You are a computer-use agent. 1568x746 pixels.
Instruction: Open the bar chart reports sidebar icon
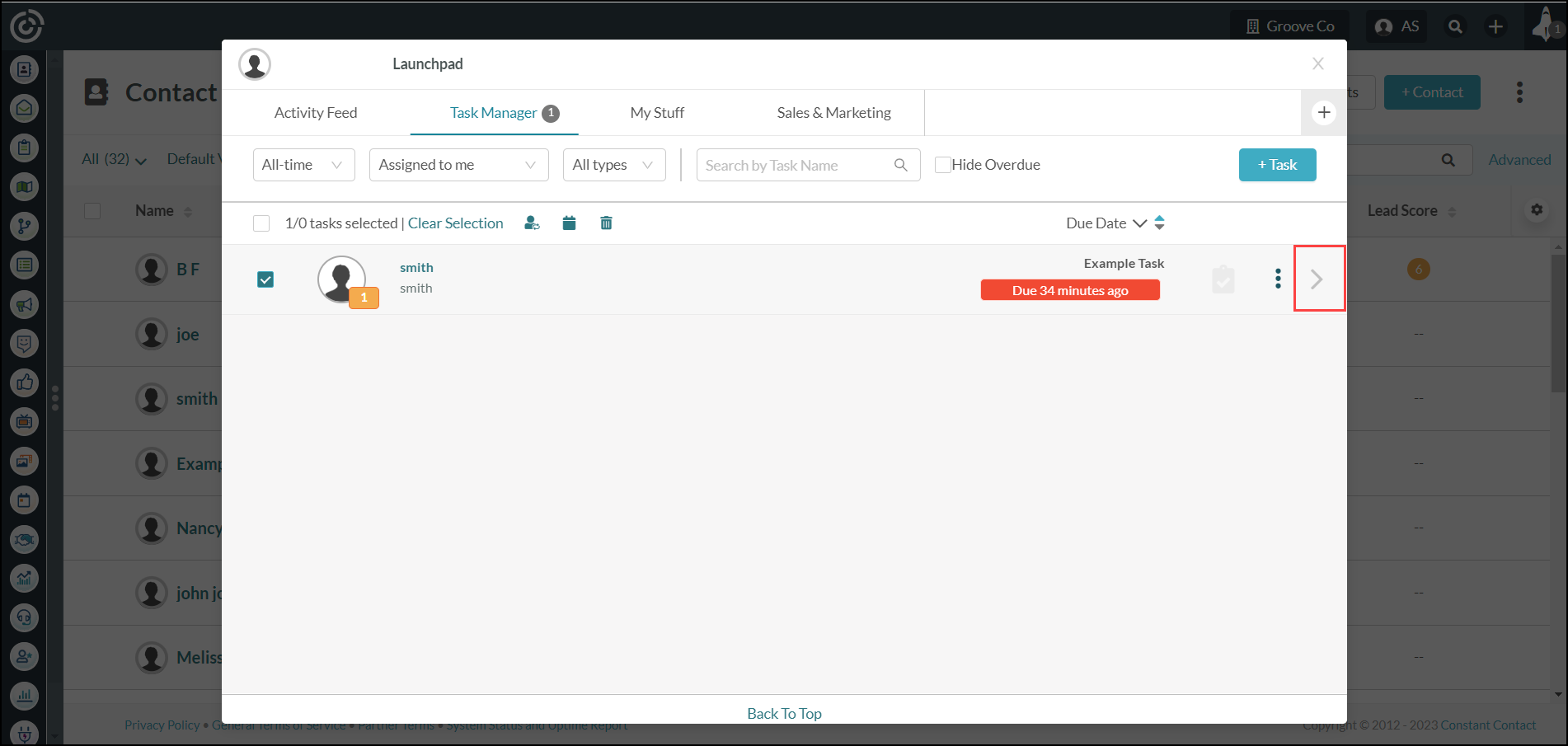tap(25, 696)
